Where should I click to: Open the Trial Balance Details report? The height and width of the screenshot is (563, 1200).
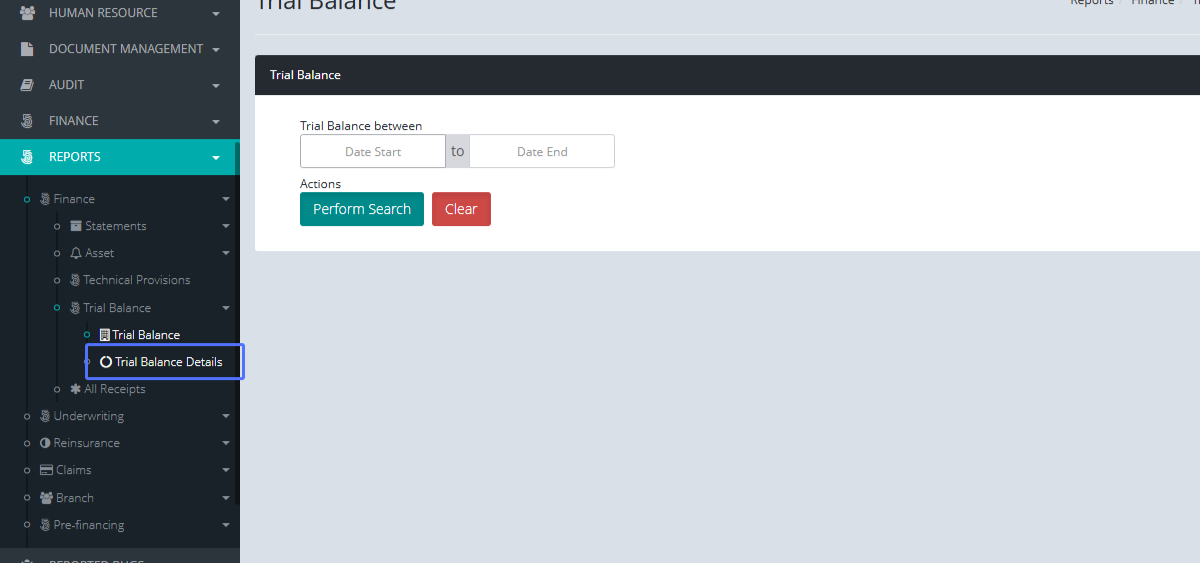(x=168, y=362)
